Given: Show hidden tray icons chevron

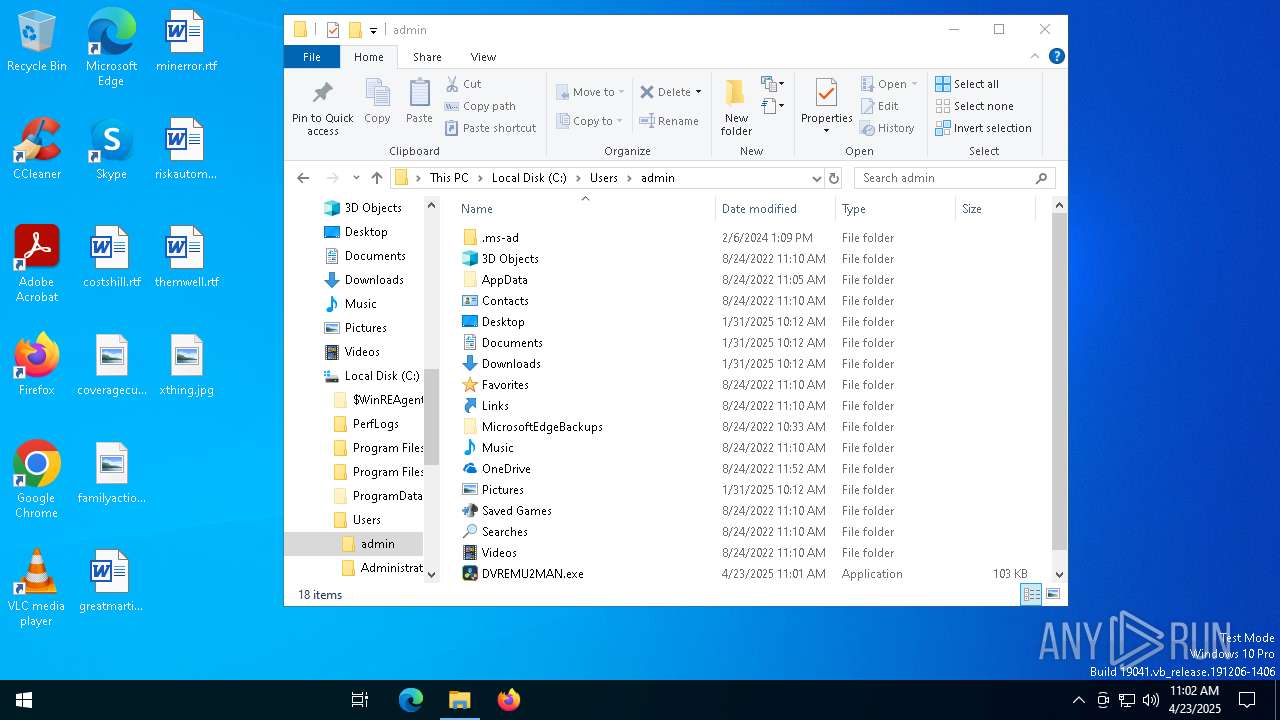Looking at the screenshot, I should click(1078, 700).
